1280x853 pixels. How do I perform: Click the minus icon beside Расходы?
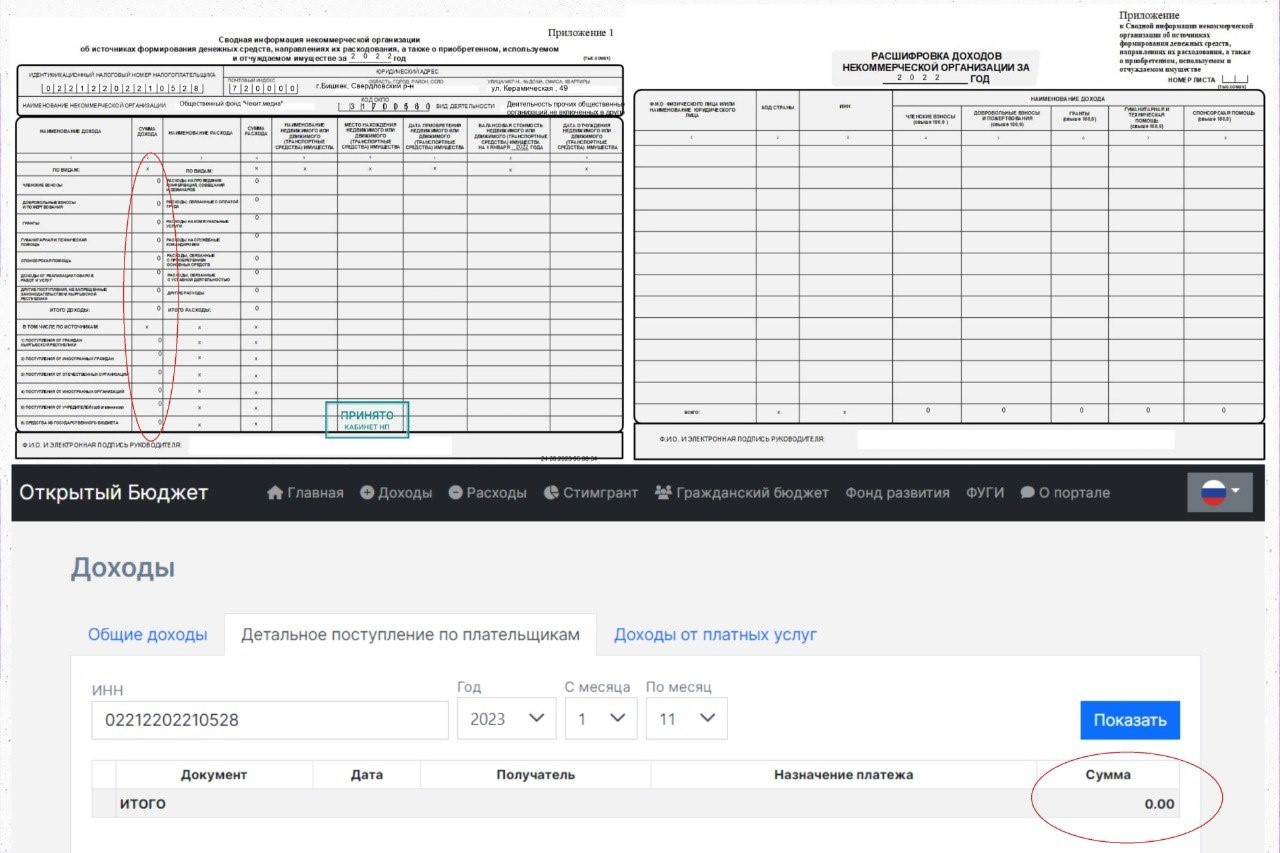(x=455, y=493)
